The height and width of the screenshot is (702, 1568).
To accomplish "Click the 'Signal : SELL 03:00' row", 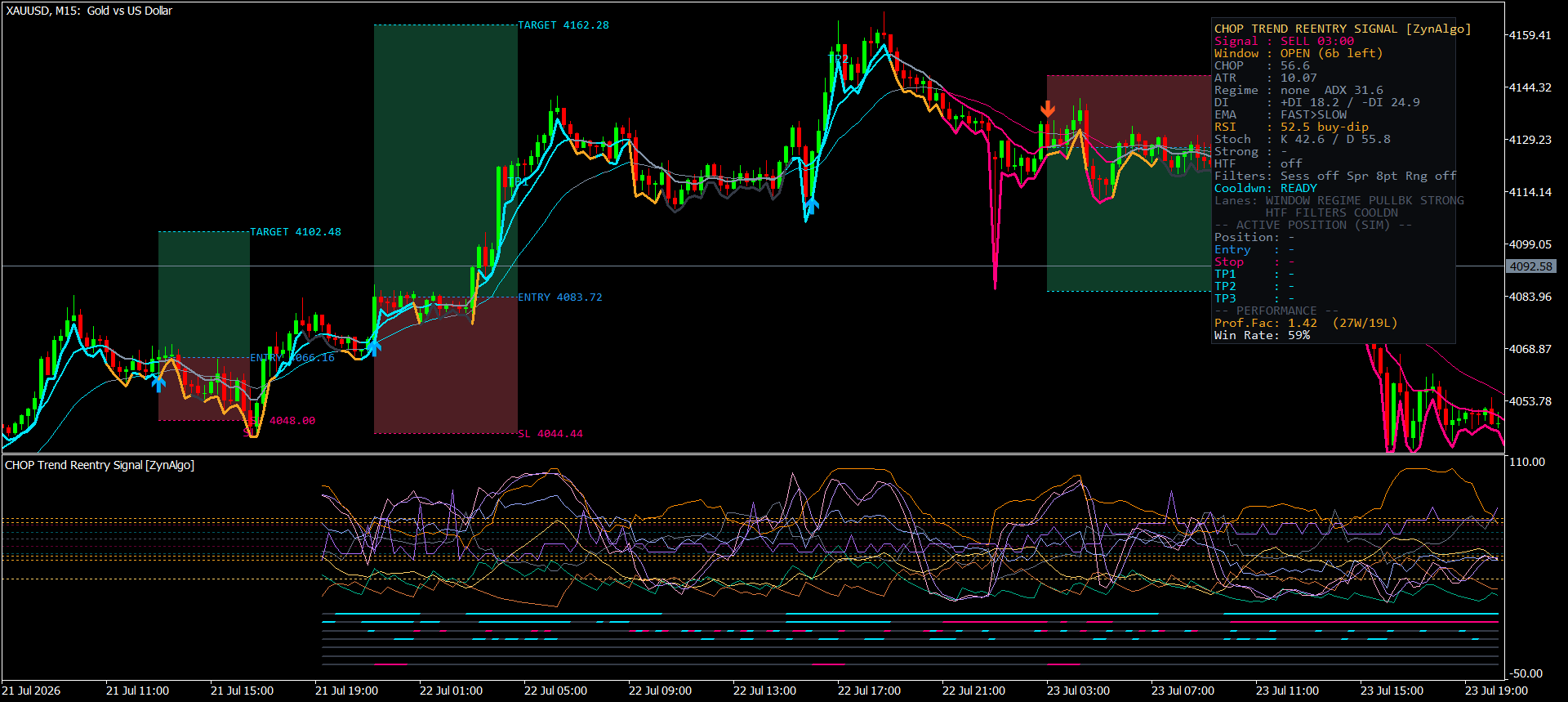I will tap(1284, 41).
